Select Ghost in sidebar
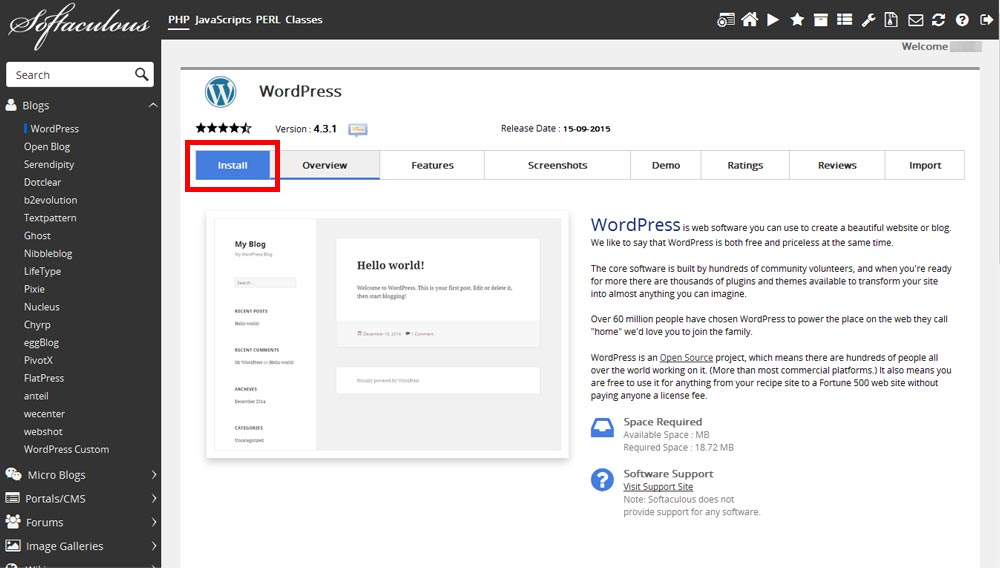This screenshot has width=1000, height=568. [37, 236]
